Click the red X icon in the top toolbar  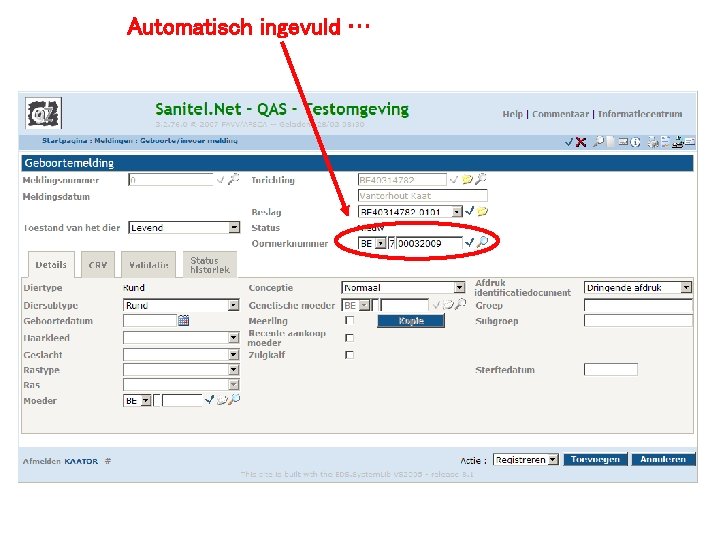pyautogui.click(x=581, y=142)
